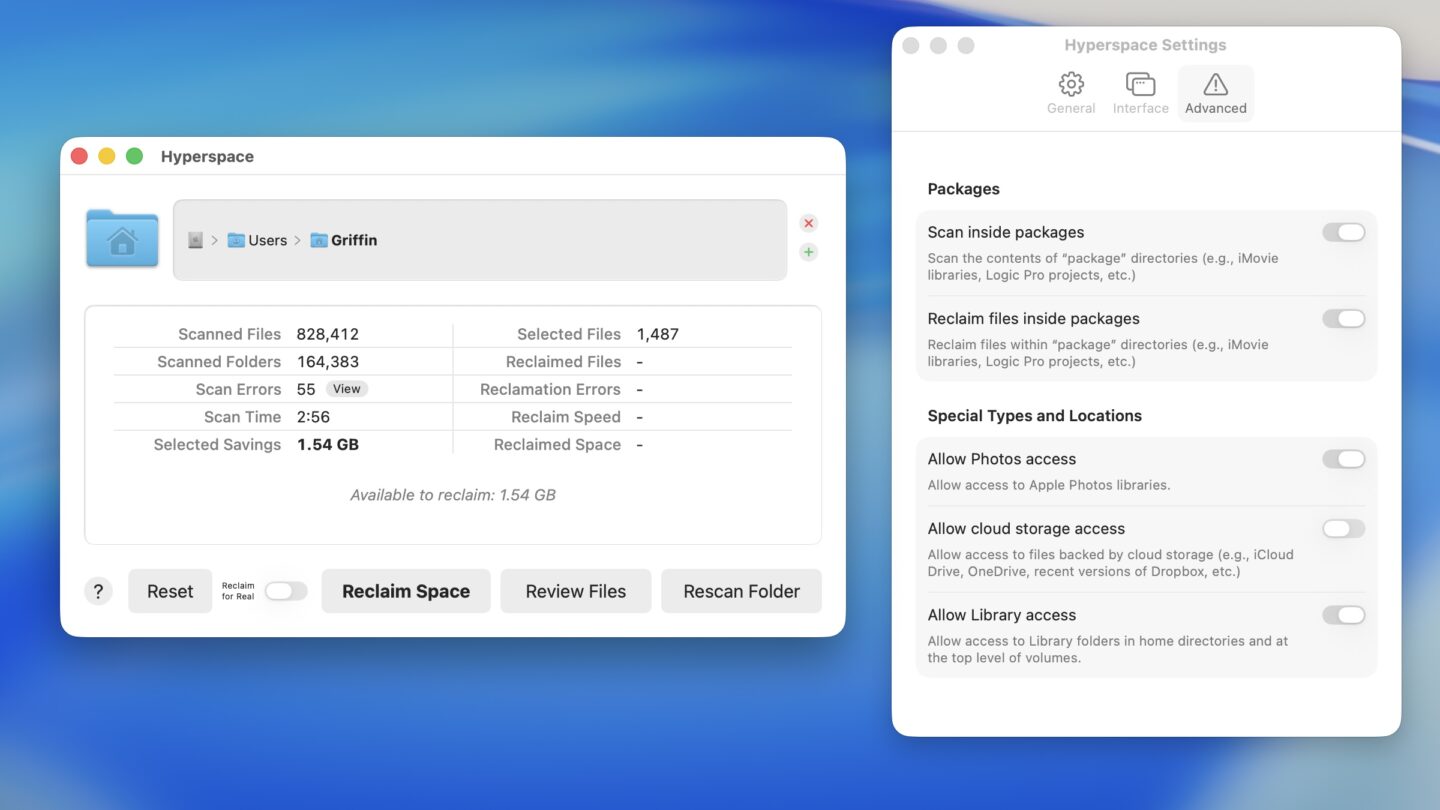Open help with the question mark icon

98,591
